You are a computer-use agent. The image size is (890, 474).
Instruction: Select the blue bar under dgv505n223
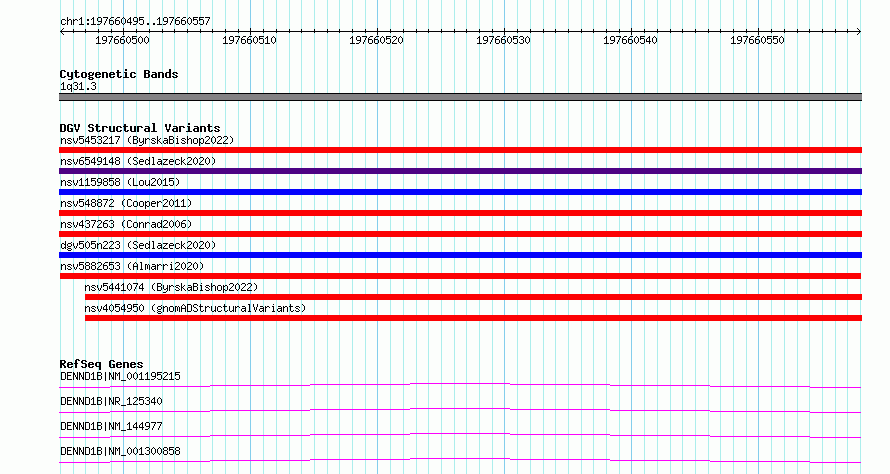tap(460, 255)
